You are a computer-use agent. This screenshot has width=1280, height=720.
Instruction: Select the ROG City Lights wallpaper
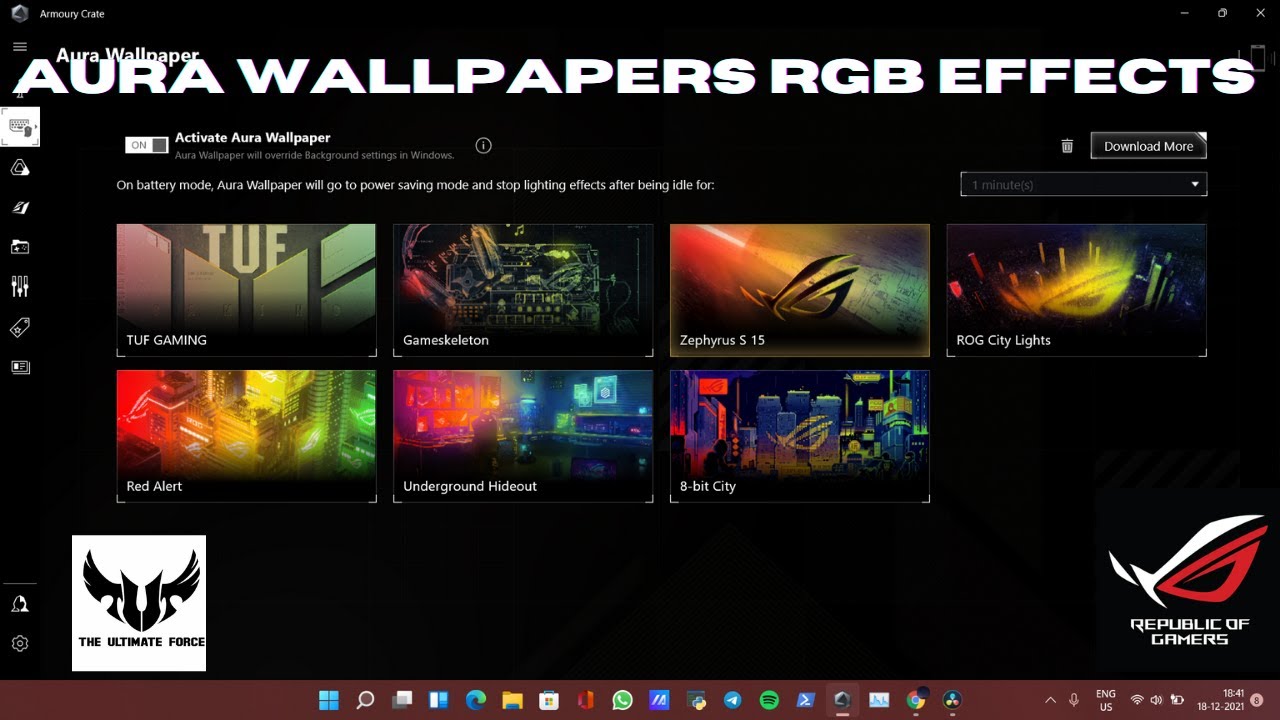coord(1076,289)
